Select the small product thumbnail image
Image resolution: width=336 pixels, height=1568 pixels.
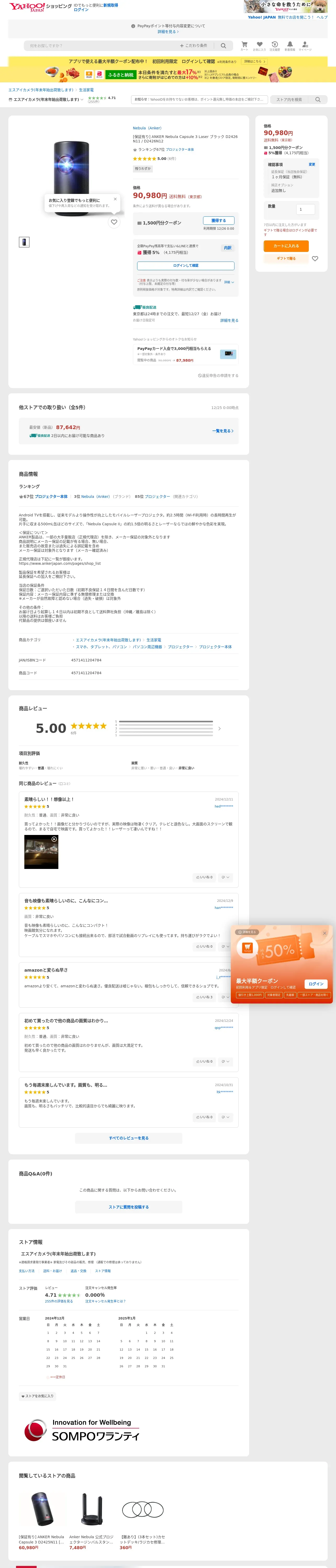point(24,242)
